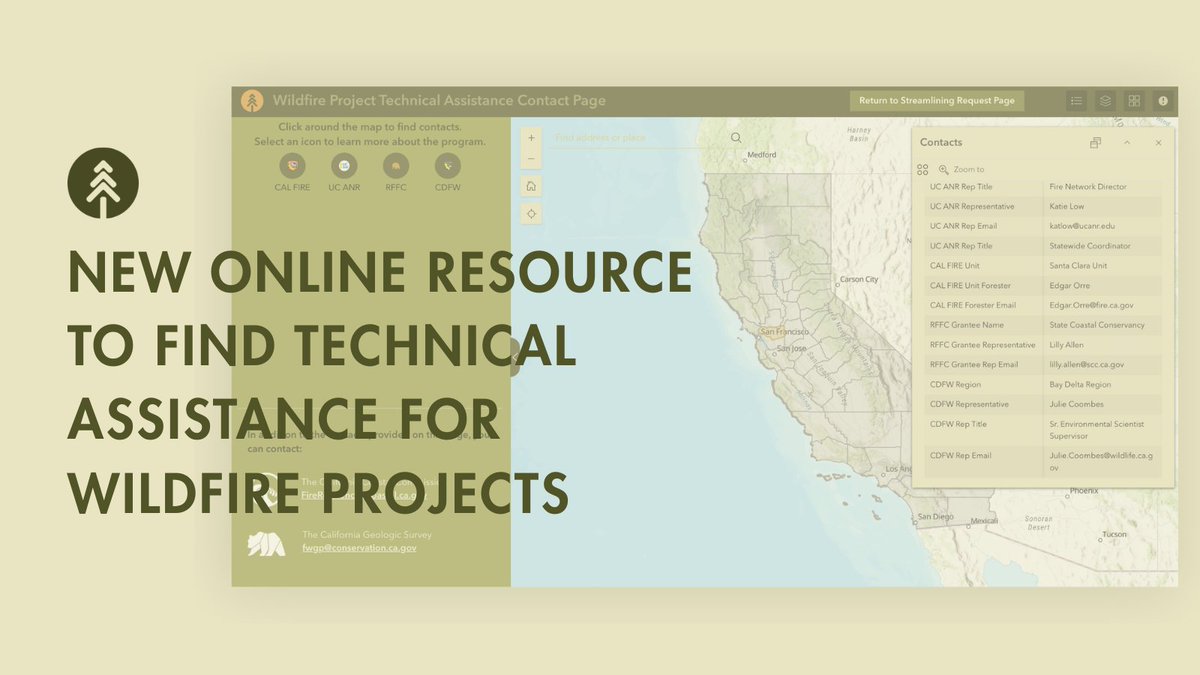Select CAL FIRE Unit Forester label
Image resolution: width=1200 pixels, height=675 pixels.
[x=970, y=285]
